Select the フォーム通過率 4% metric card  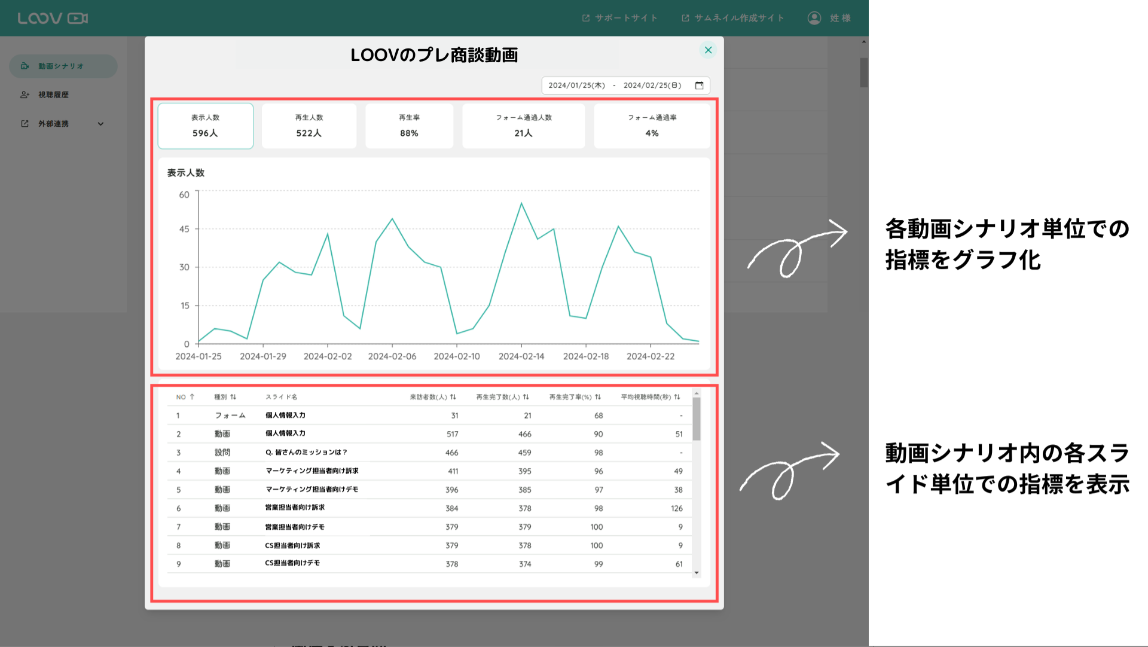(x=652, y=126)
